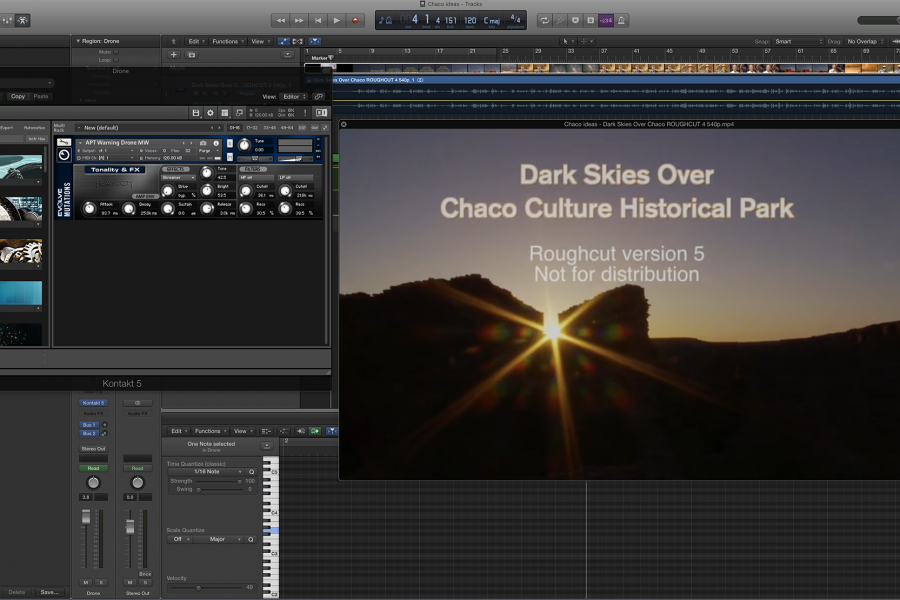Image resolution: width=900 pixels, height=600 pixels.
Task: Click the Velocity slider in the editor panel
Action: [199, 588]
